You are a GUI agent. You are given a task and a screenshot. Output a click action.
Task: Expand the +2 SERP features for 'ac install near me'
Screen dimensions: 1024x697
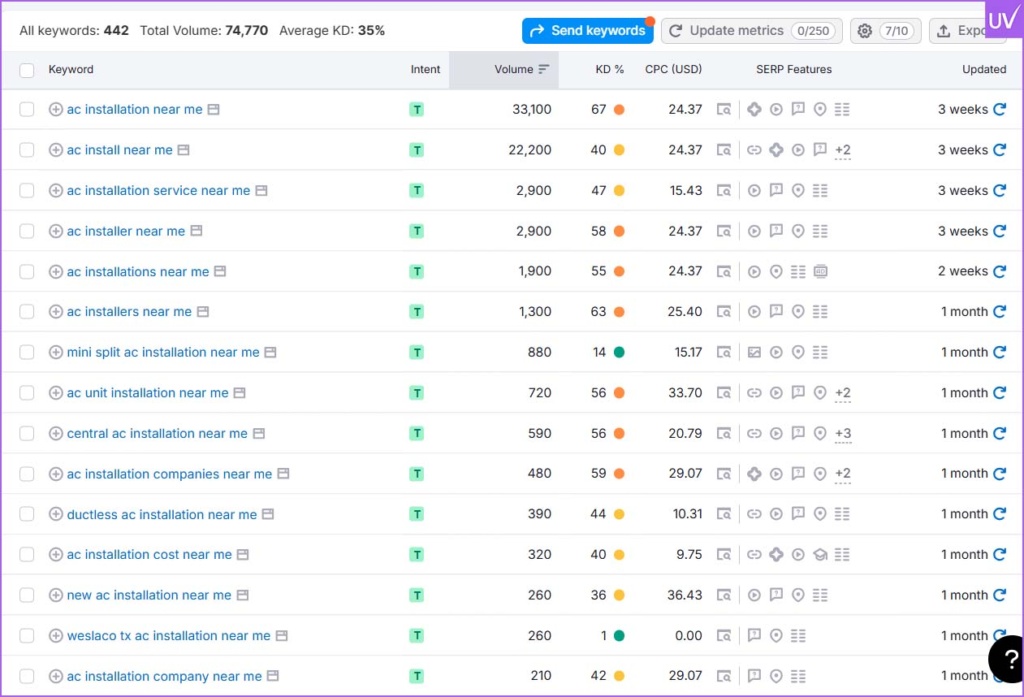[x=842, y=150]
